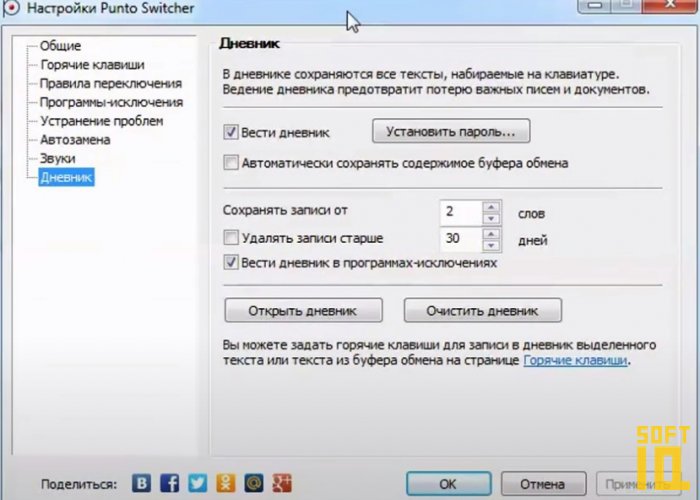
Task: Share via Twitter icon
Action: click(198, 483)
